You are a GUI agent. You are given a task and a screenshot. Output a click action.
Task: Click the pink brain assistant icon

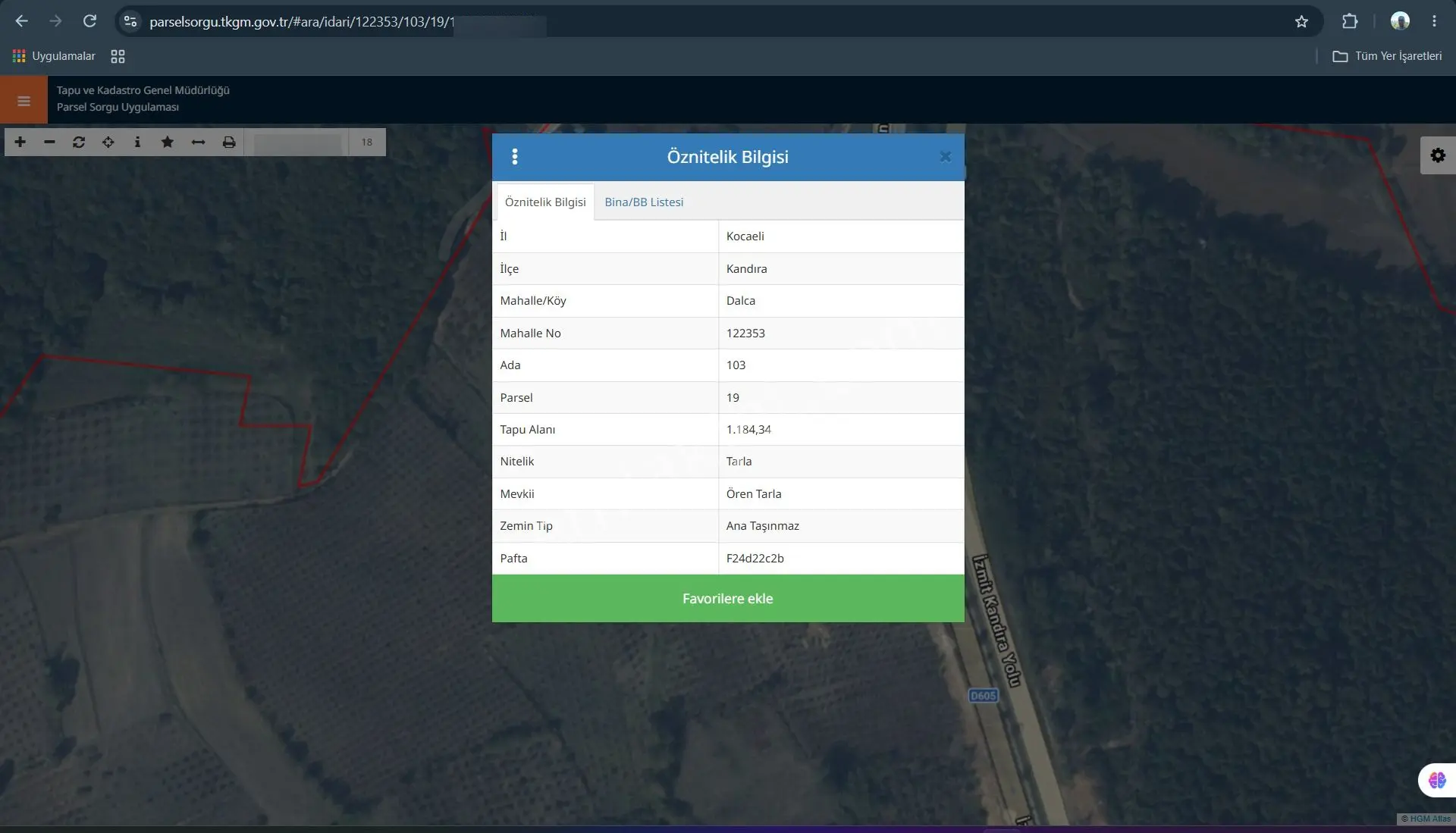(1437, 780)
